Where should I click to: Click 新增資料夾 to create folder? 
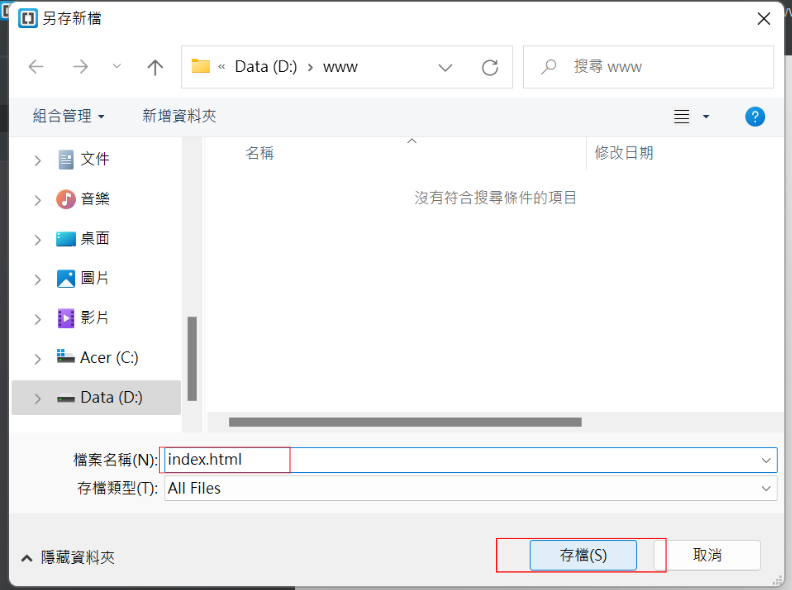[179, 116]
